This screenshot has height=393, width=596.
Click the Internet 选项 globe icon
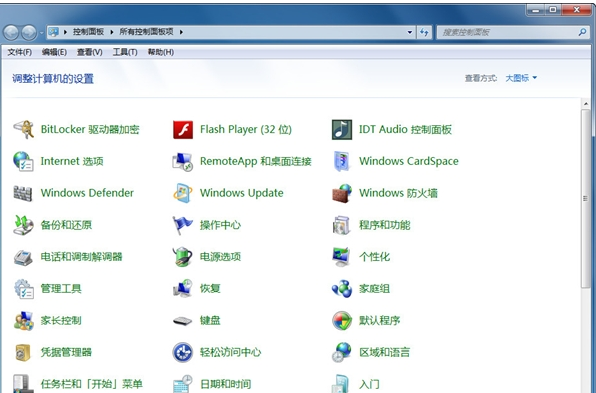[x=23, y=161]
